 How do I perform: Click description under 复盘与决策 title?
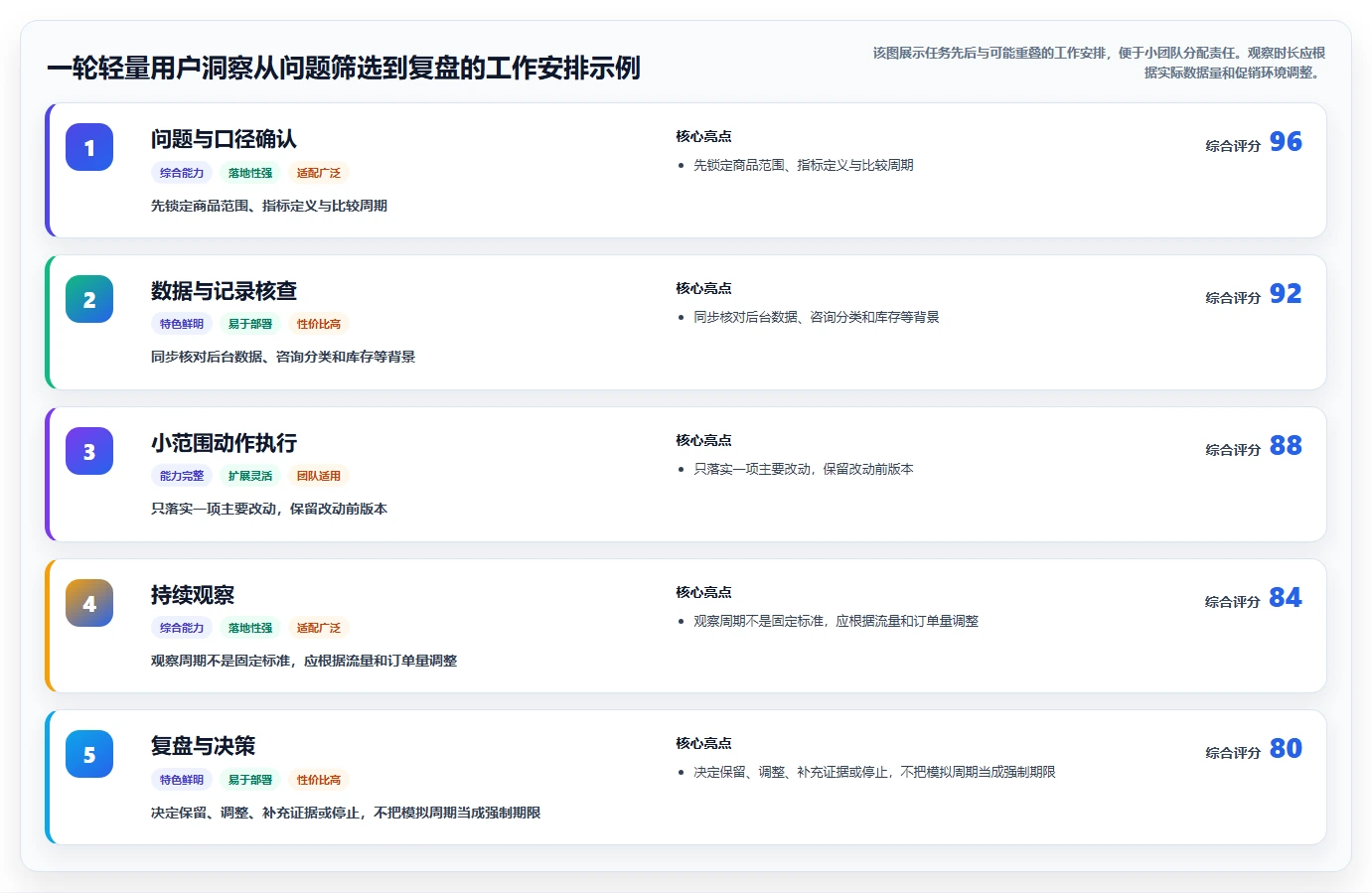pos(346,814)
